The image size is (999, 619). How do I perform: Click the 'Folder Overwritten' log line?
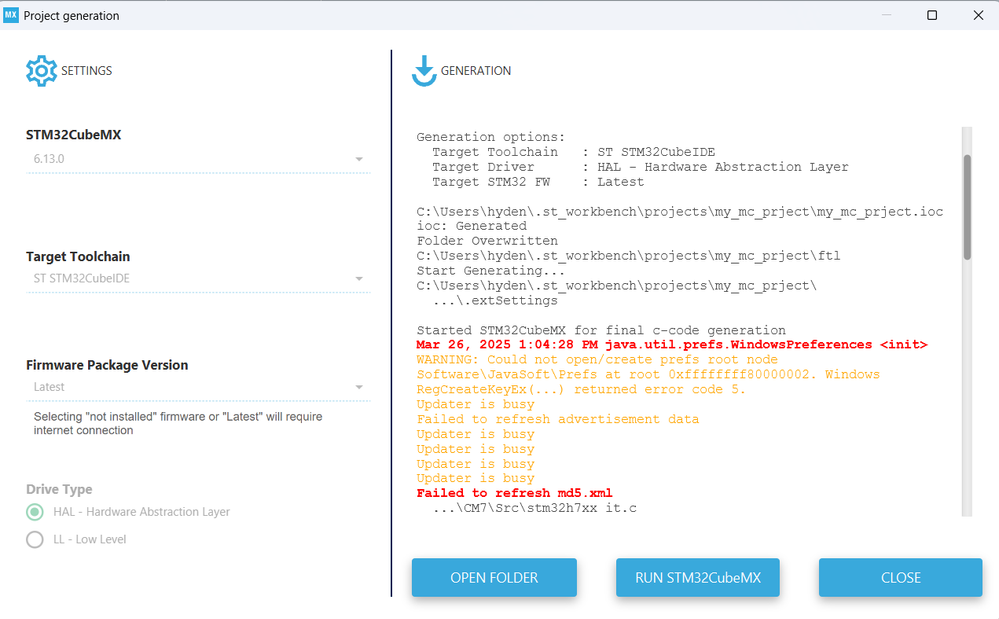[x=487, y=241]
